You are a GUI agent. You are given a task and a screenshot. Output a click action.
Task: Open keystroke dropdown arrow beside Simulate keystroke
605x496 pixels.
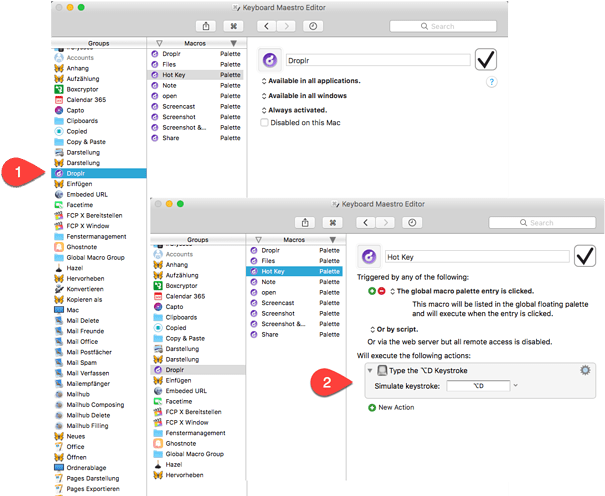point(515,385)
